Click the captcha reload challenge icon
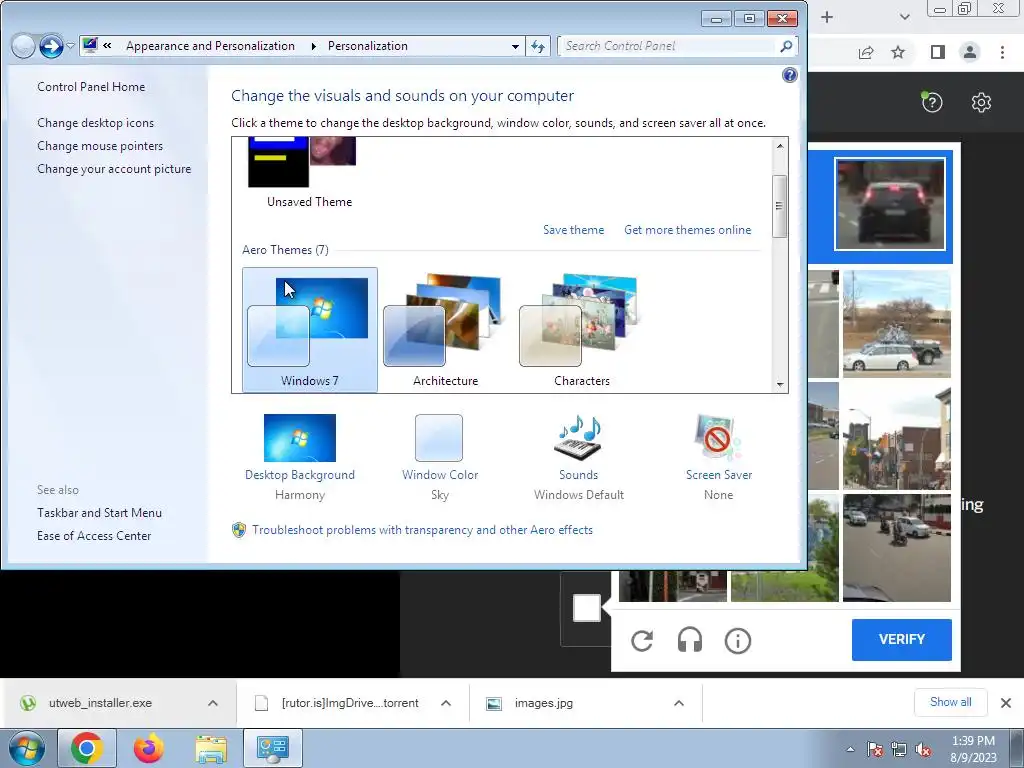 pyautogui.click(x=642, y=641)
